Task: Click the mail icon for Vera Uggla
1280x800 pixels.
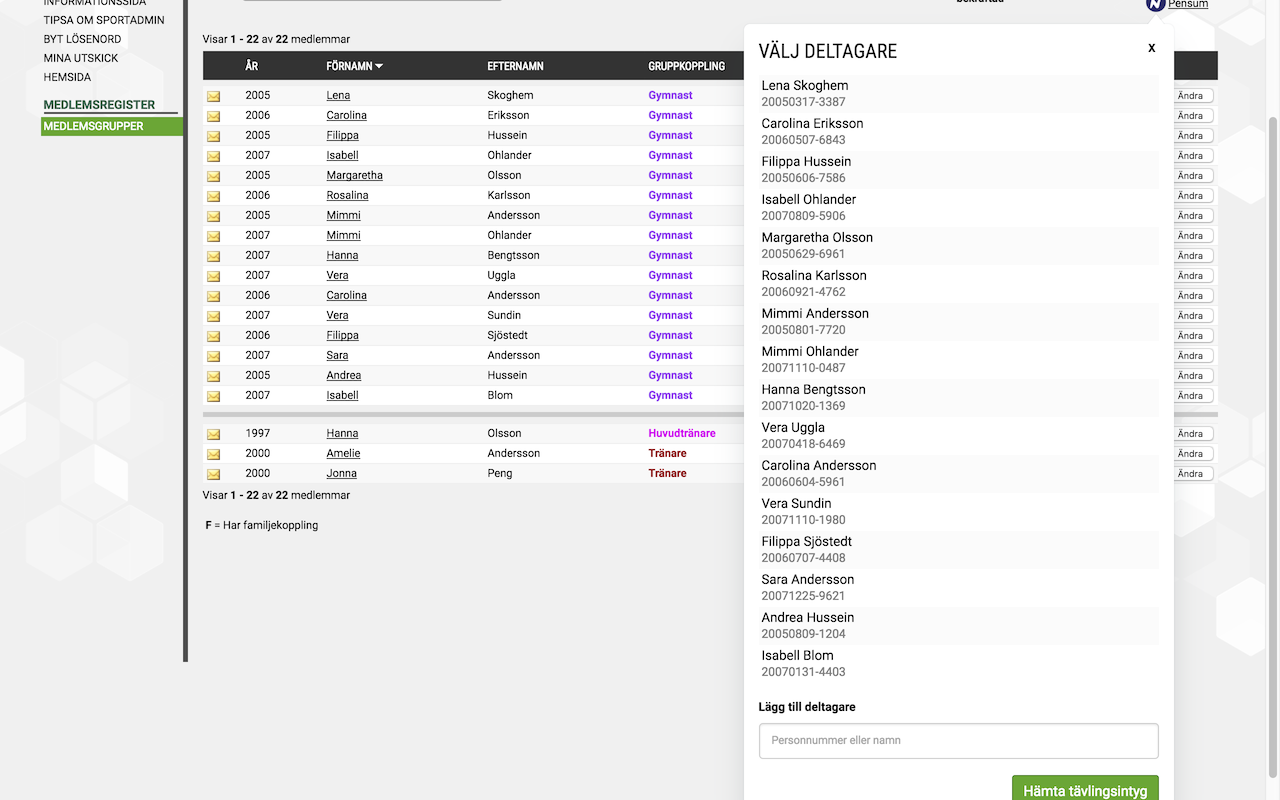Action: point(213,276)
